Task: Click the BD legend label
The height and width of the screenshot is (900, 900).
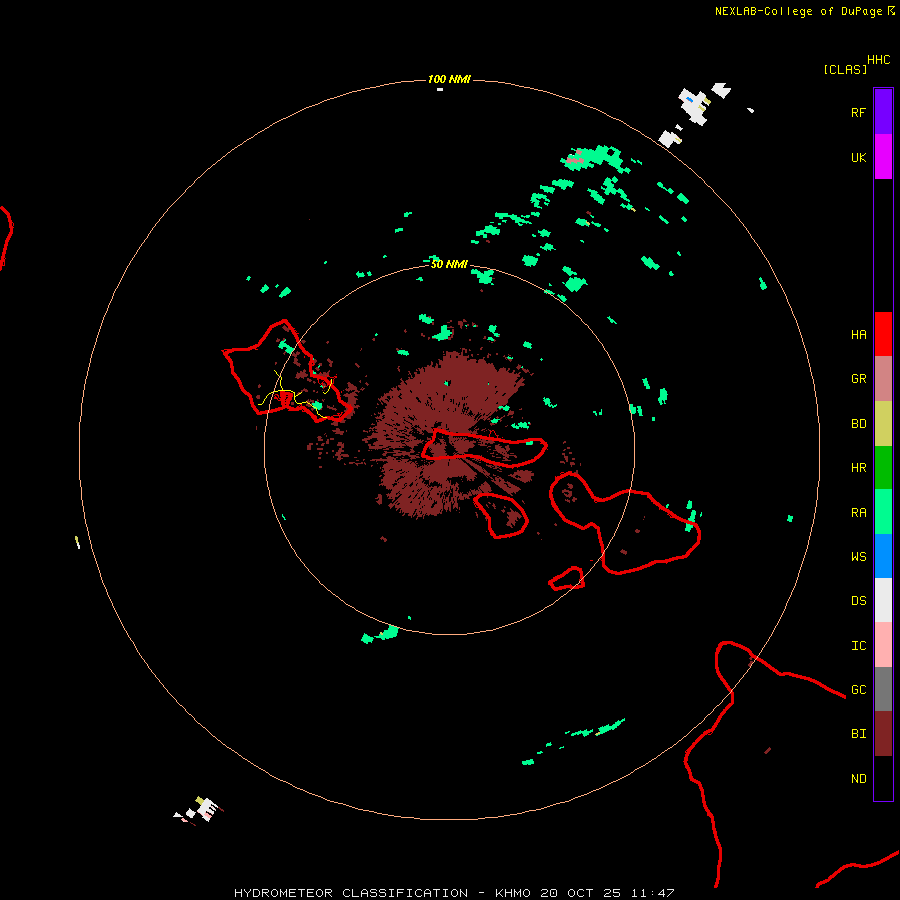Action: tap(858, 424)
